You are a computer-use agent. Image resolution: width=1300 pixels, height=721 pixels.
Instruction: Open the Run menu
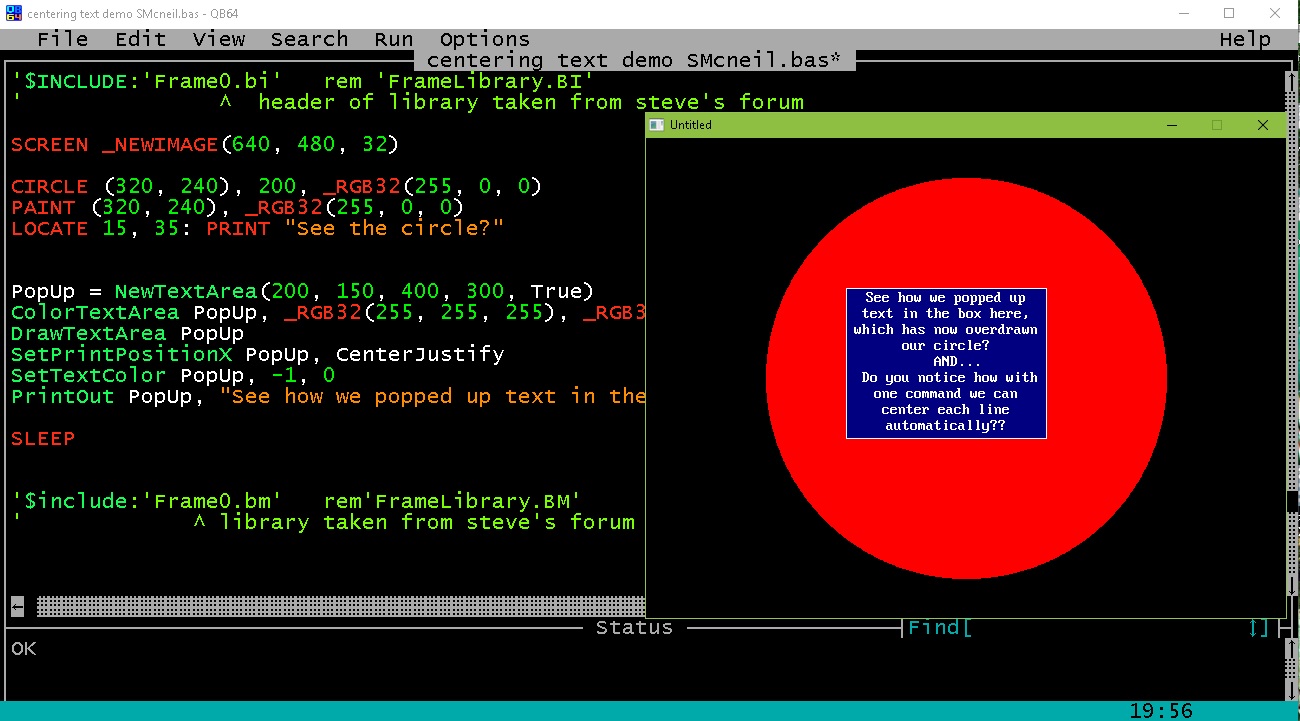[x=393, y=40]
